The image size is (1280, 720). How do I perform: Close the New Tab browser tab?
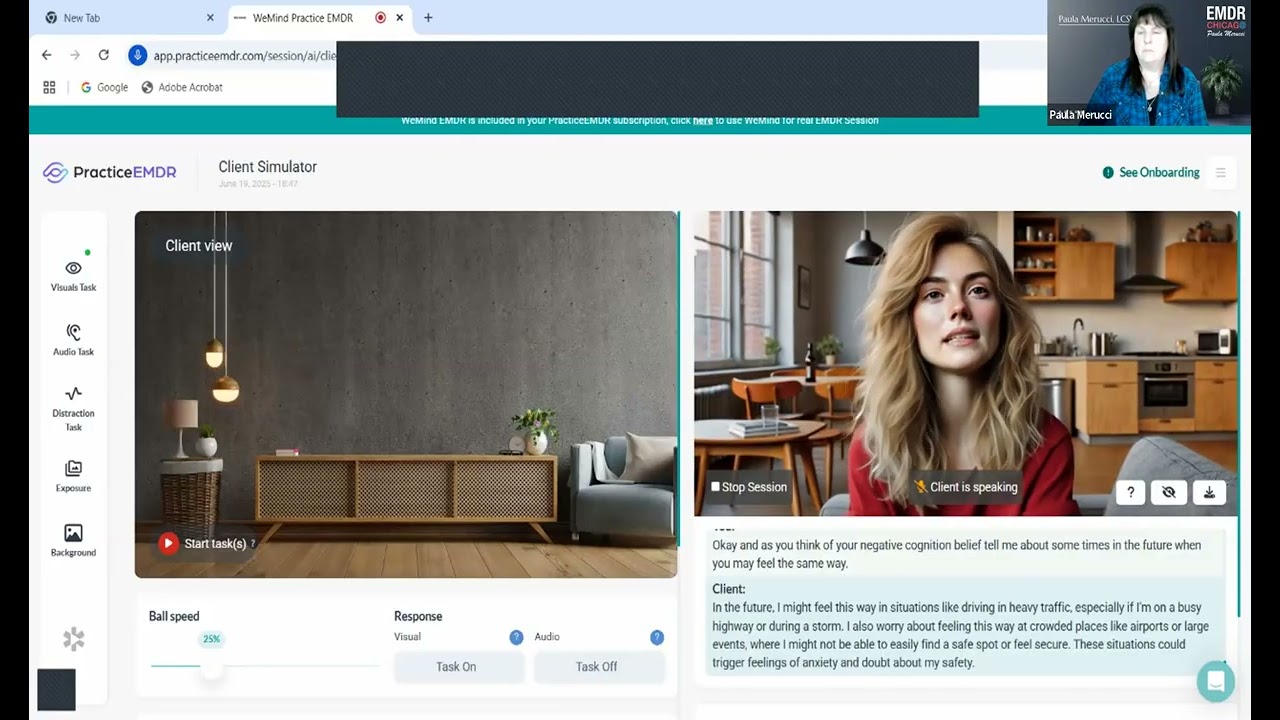210,18
